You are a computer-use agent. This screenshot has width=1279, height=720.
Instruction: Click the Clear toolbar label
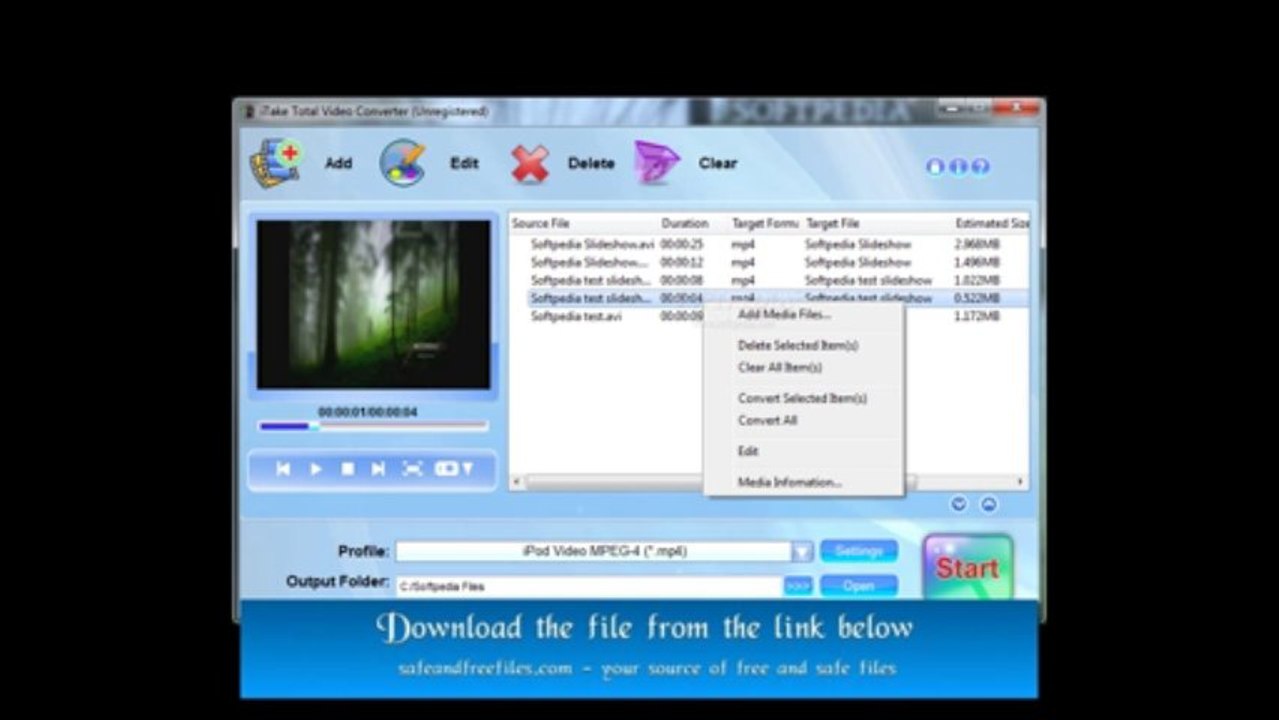coord(718,163)
